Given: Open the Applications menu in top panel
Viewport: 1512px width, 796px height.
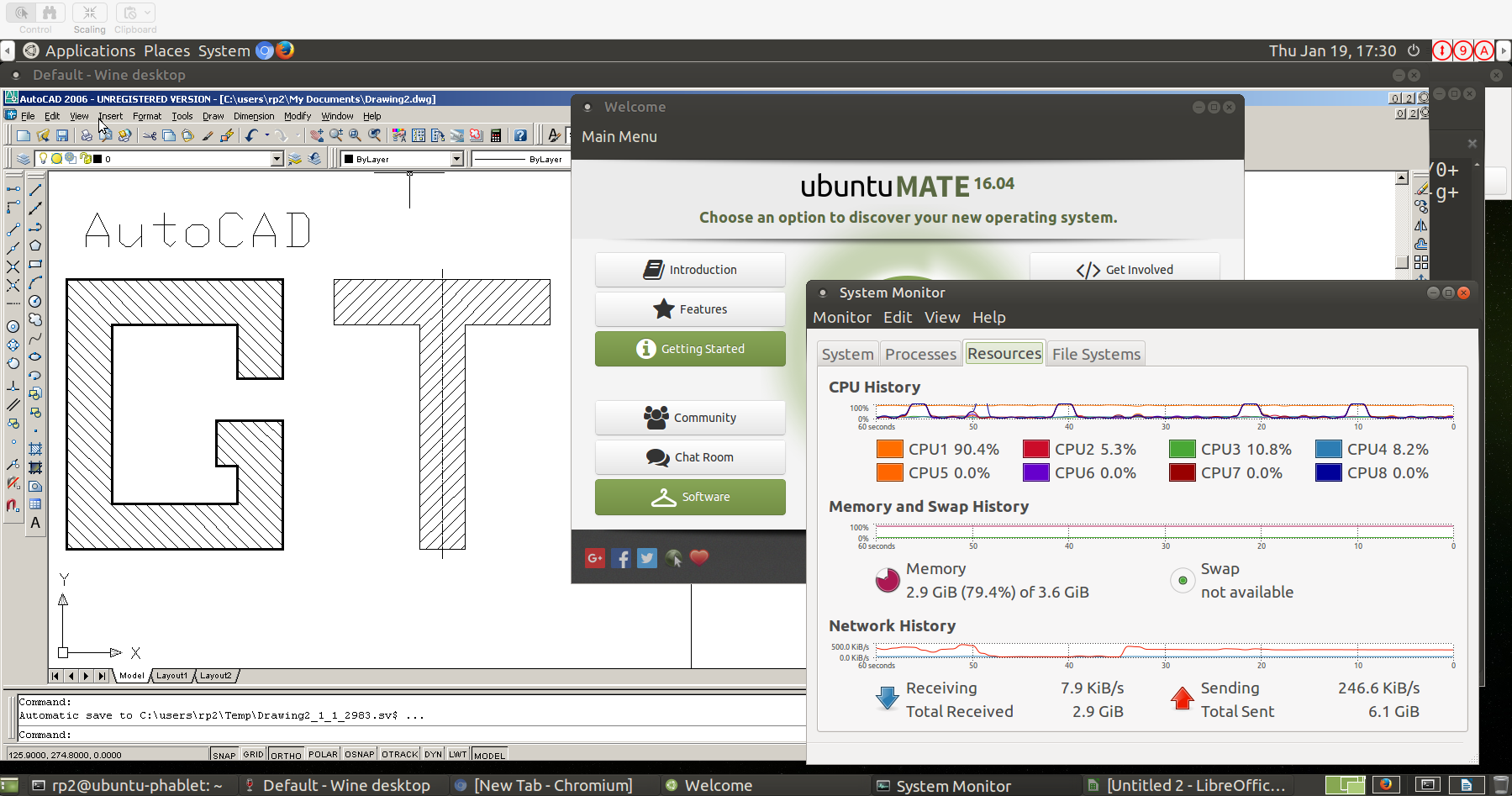Looking at the screenshot, I should click(90, 50).
